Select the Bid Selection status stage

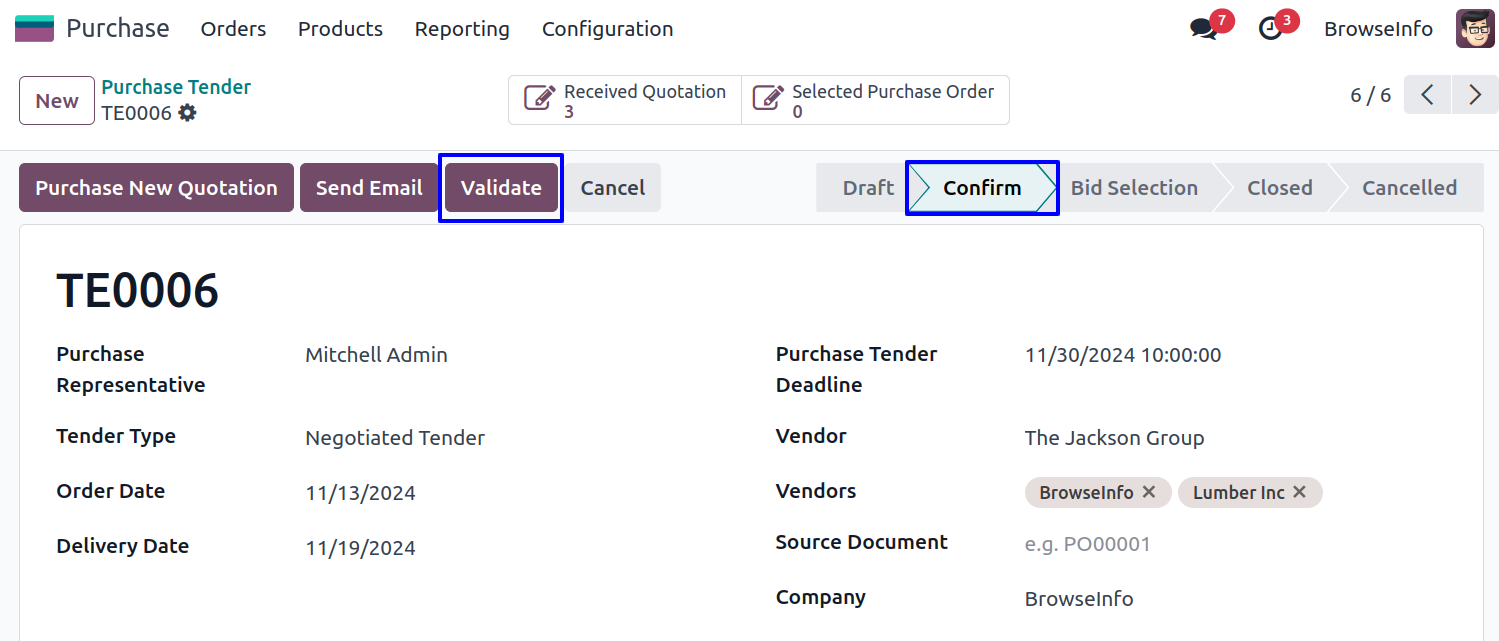[1134, 188]
